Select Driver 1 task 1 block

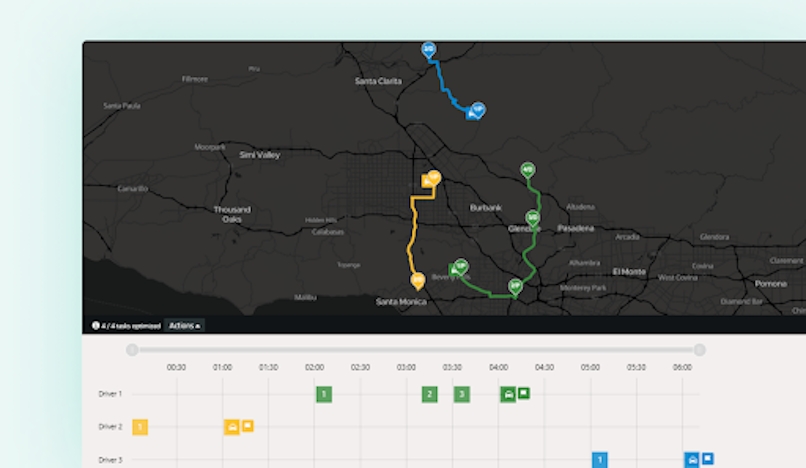(324, 394)
